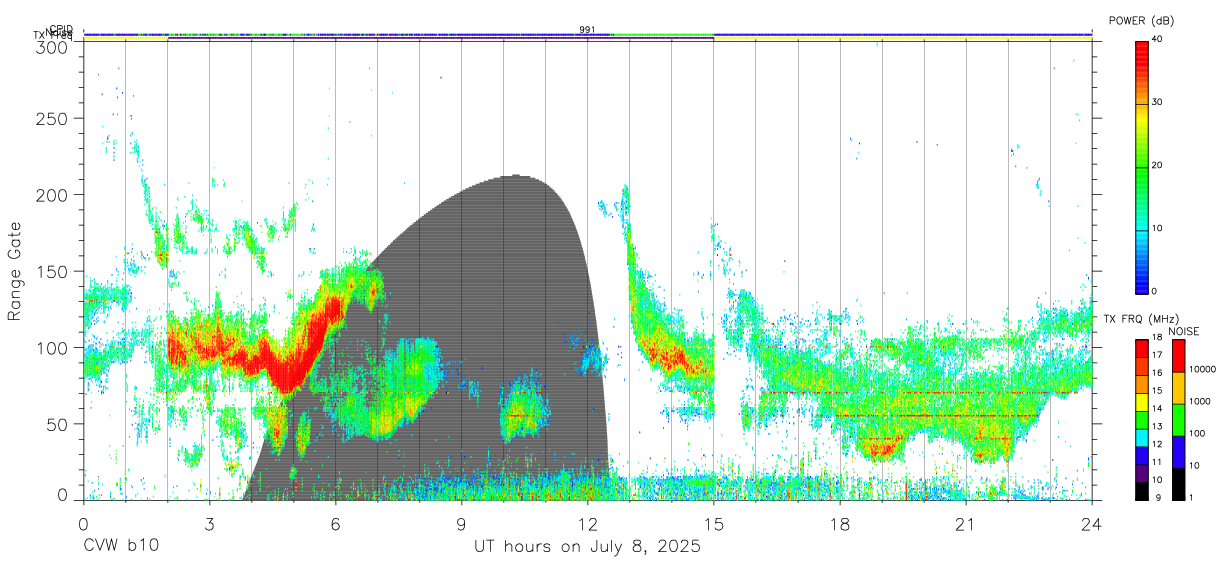Viewport: 1228px width, 567px height.
Task: Click the 15 UT hour axis tick
Action: pyautogui.click(x=714, y=522)
